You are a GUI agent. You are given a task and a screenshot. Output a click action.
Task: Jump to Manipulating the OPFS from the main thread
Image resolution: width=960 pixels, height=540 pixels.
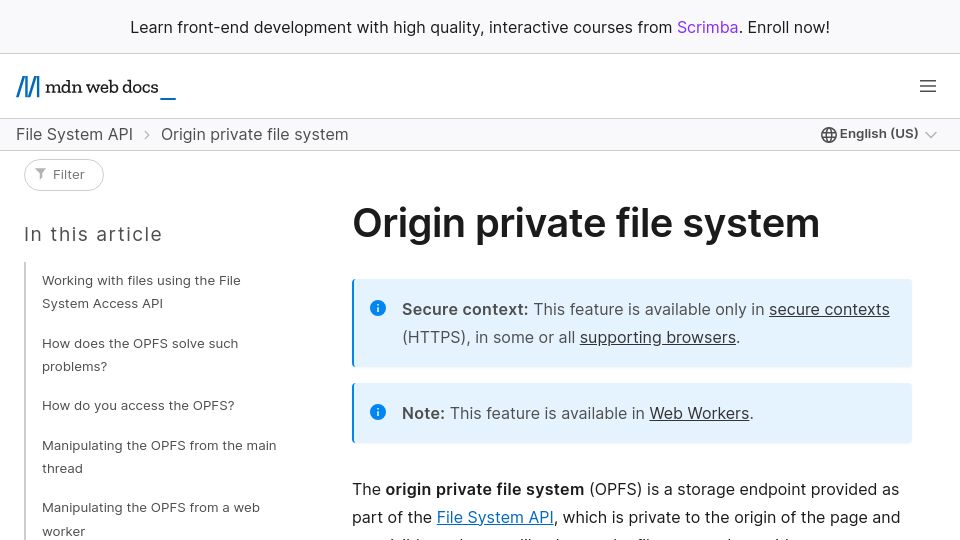(159, 457)
